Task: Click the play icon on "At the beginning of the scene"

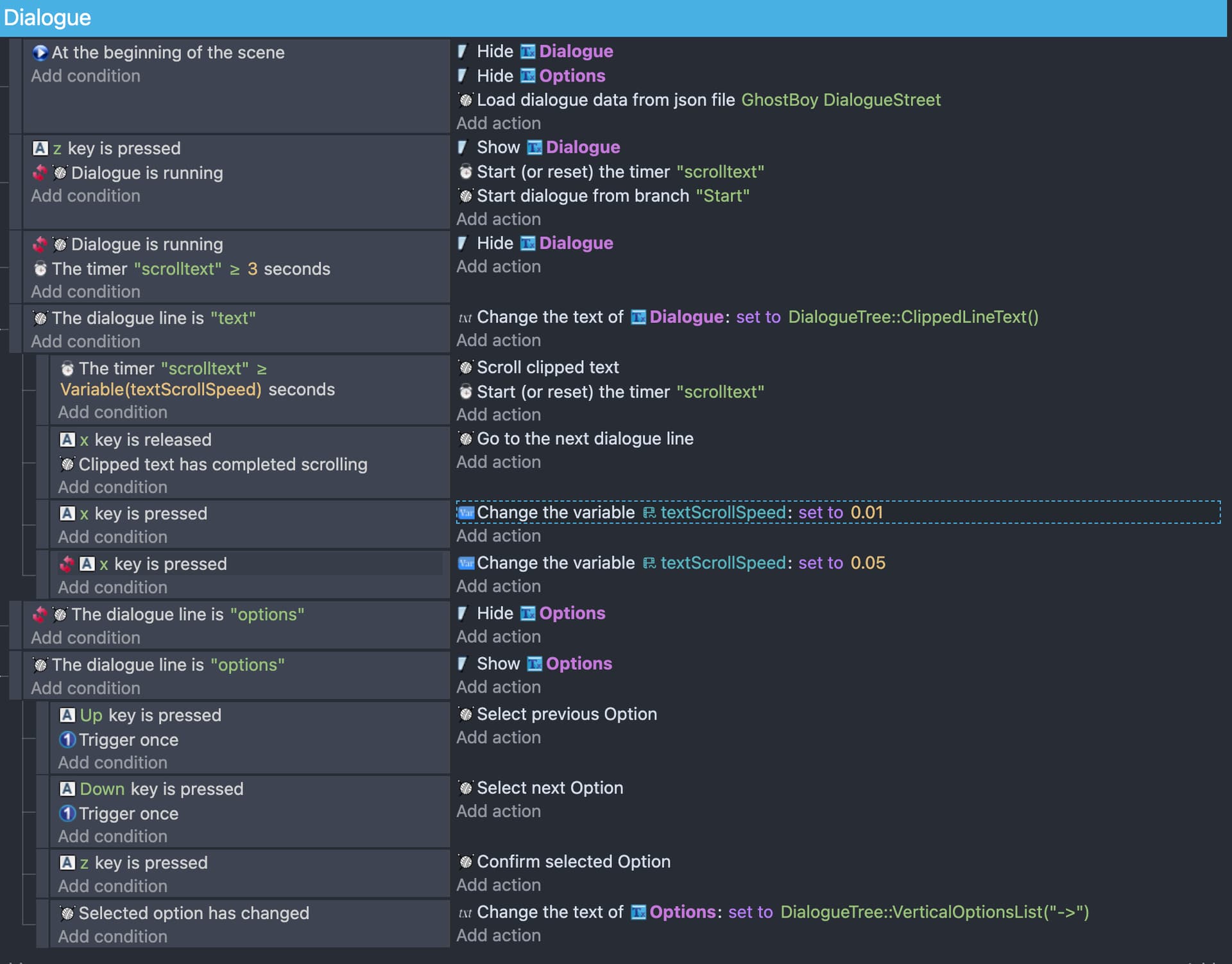Action: coord(40,53)
